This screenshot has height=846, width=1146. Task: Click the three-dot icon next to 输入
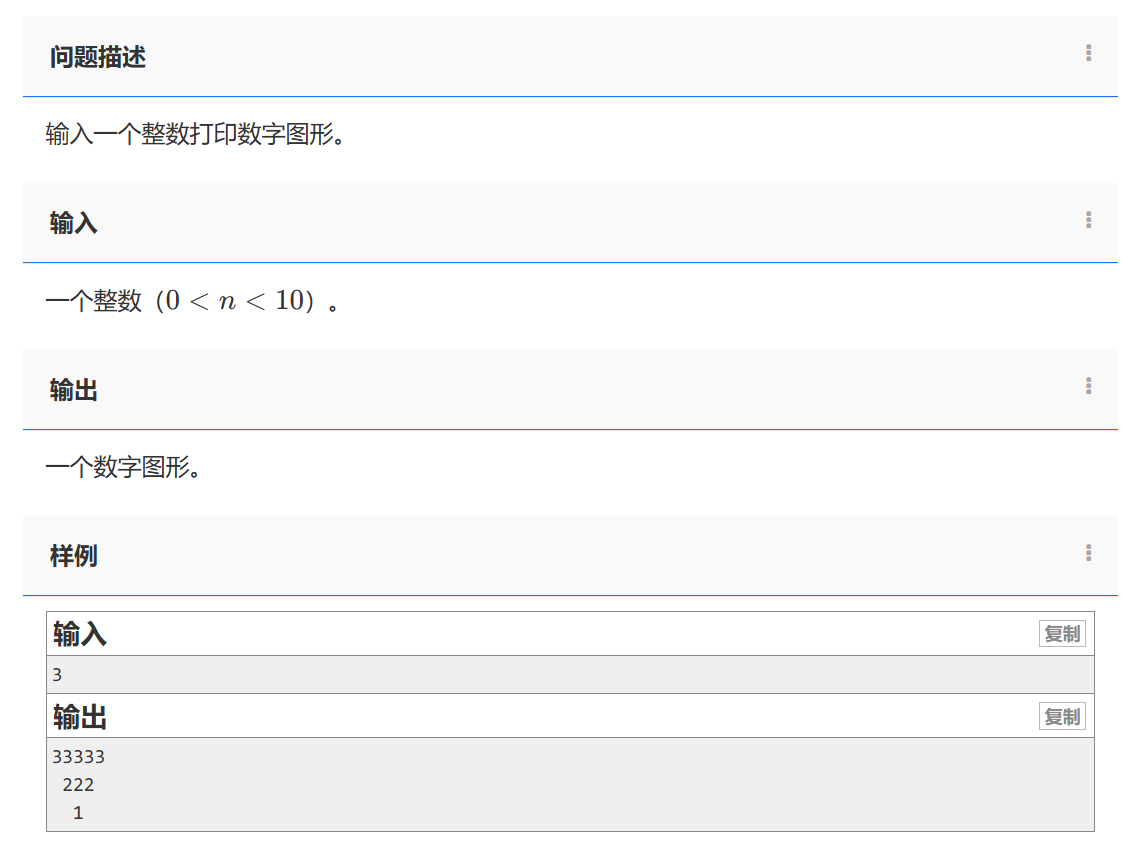point(1087,222)
